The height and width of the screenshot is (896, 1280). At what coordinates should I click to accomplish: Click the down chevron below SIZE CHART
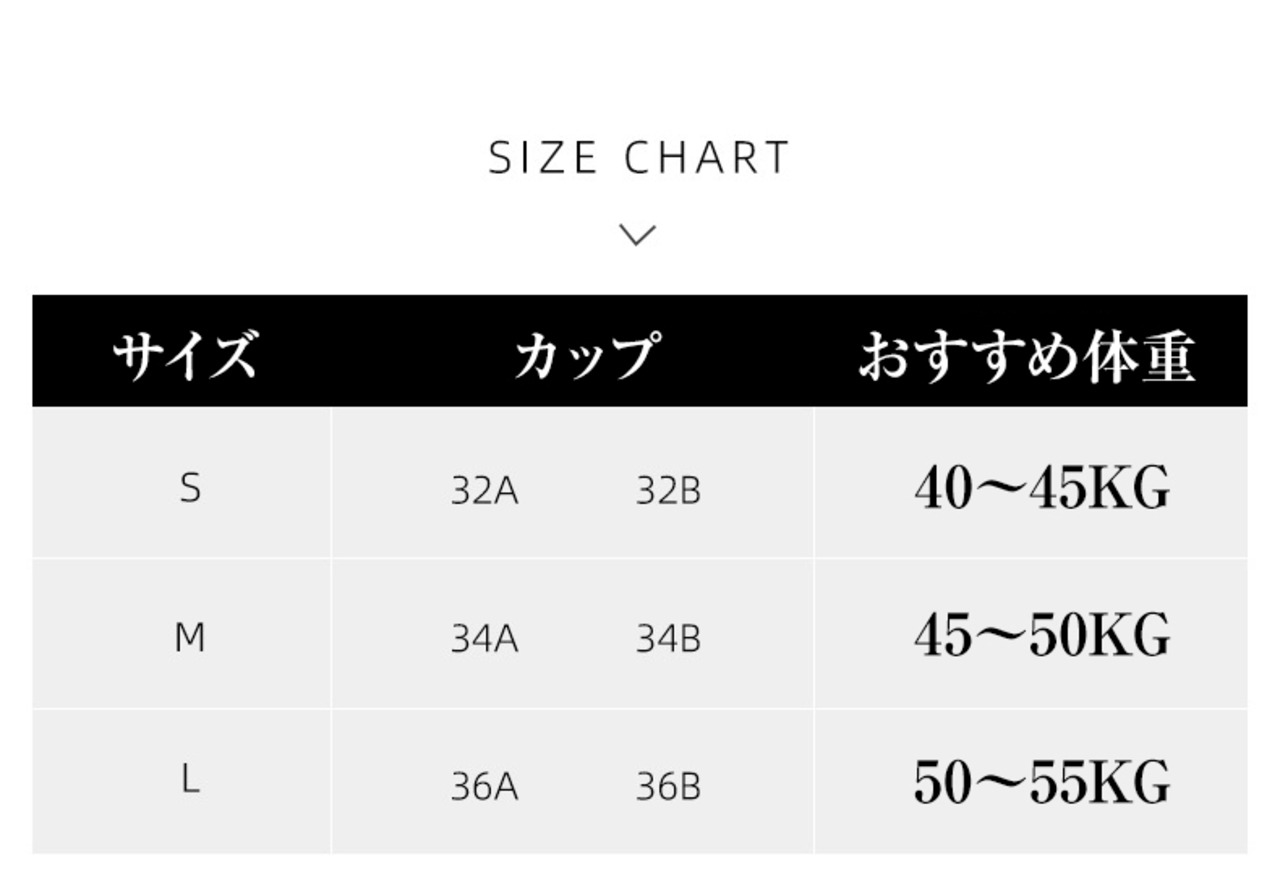[x=638, y=235]
